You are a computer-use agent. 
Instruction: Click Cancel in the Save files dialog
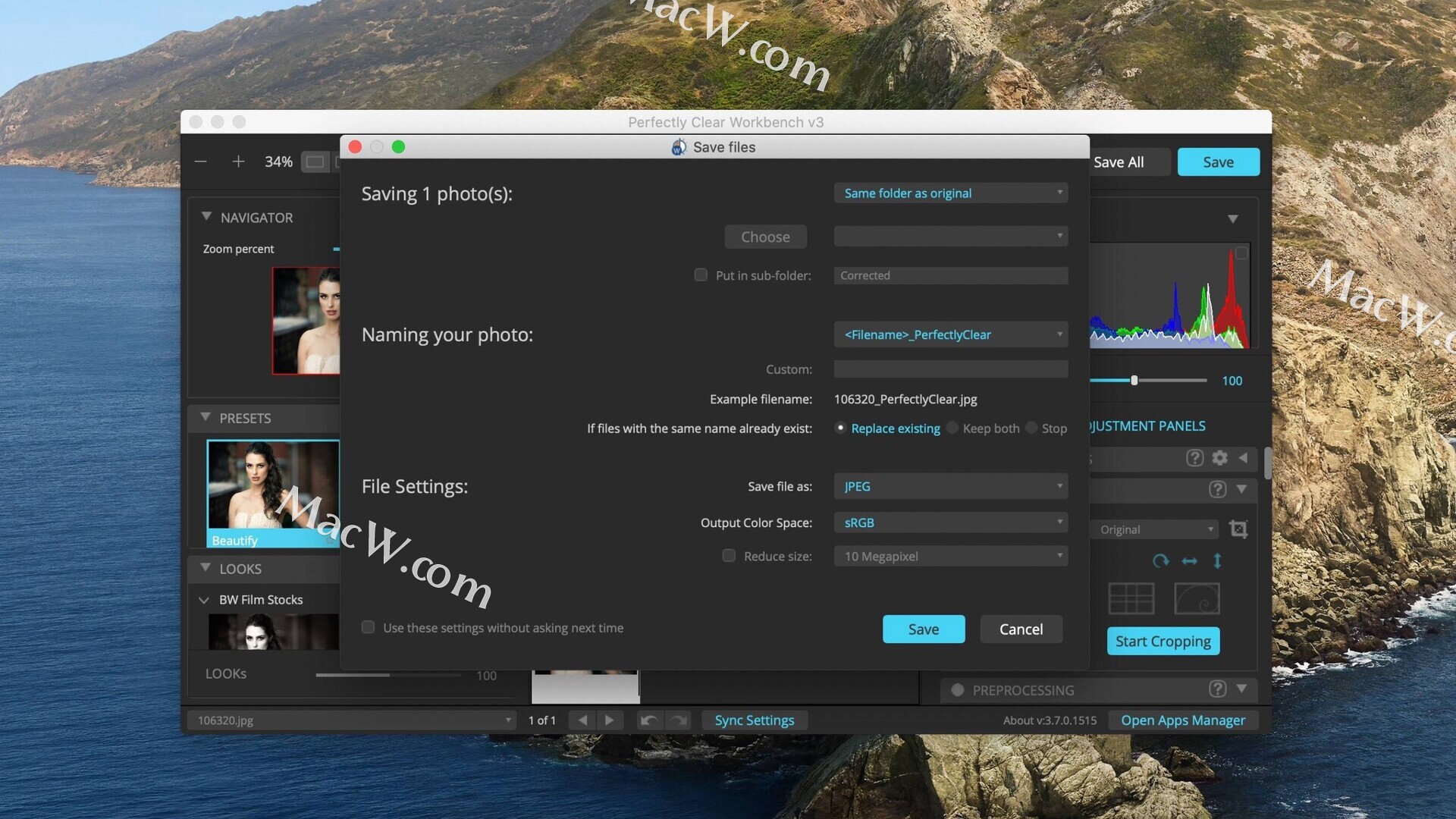pos(1021,629)
